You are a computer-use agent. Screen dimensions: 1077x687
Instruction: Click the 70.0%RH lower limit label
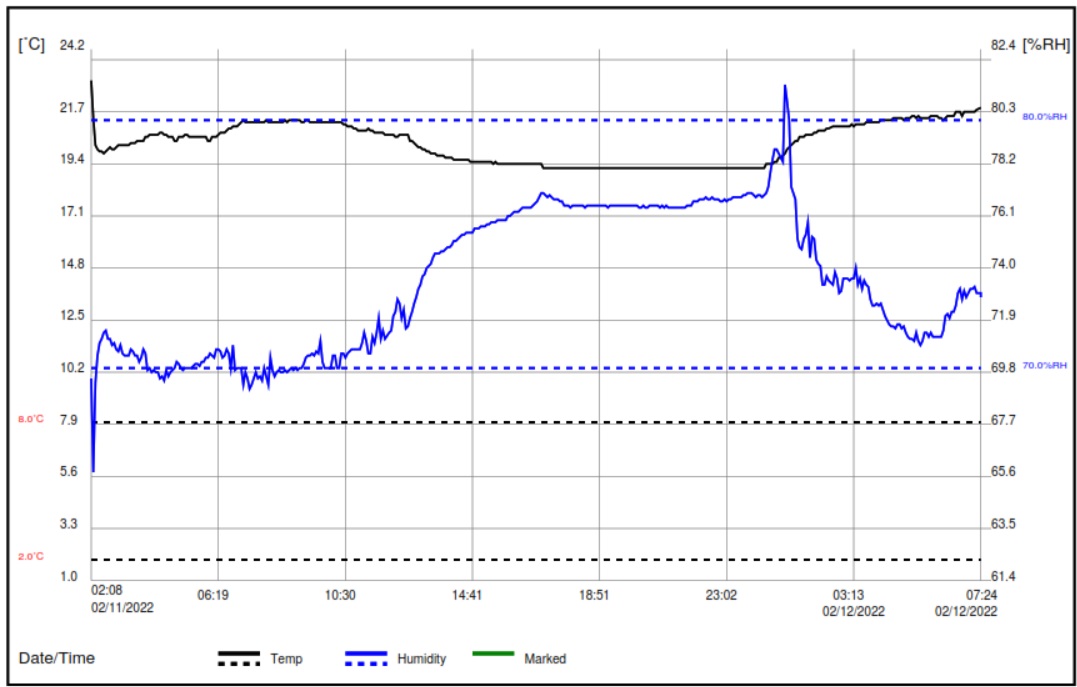tap(1044, 366)
